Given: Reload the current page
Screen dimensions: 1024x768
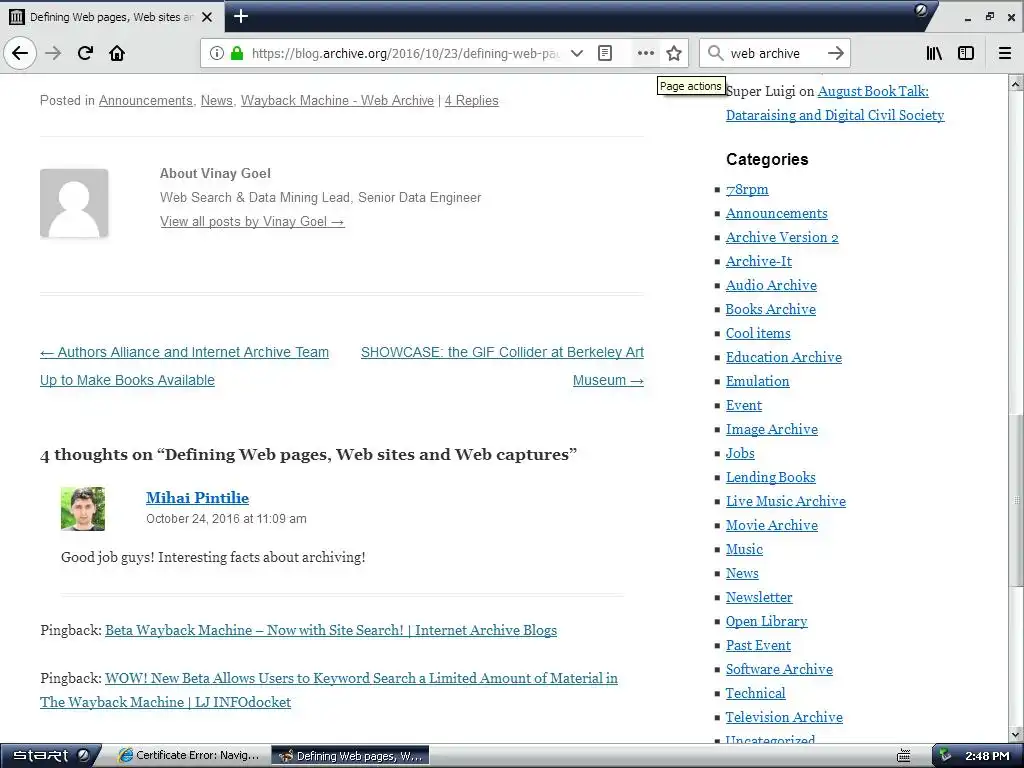Looking at the screenshot, I should click(86, 53).
